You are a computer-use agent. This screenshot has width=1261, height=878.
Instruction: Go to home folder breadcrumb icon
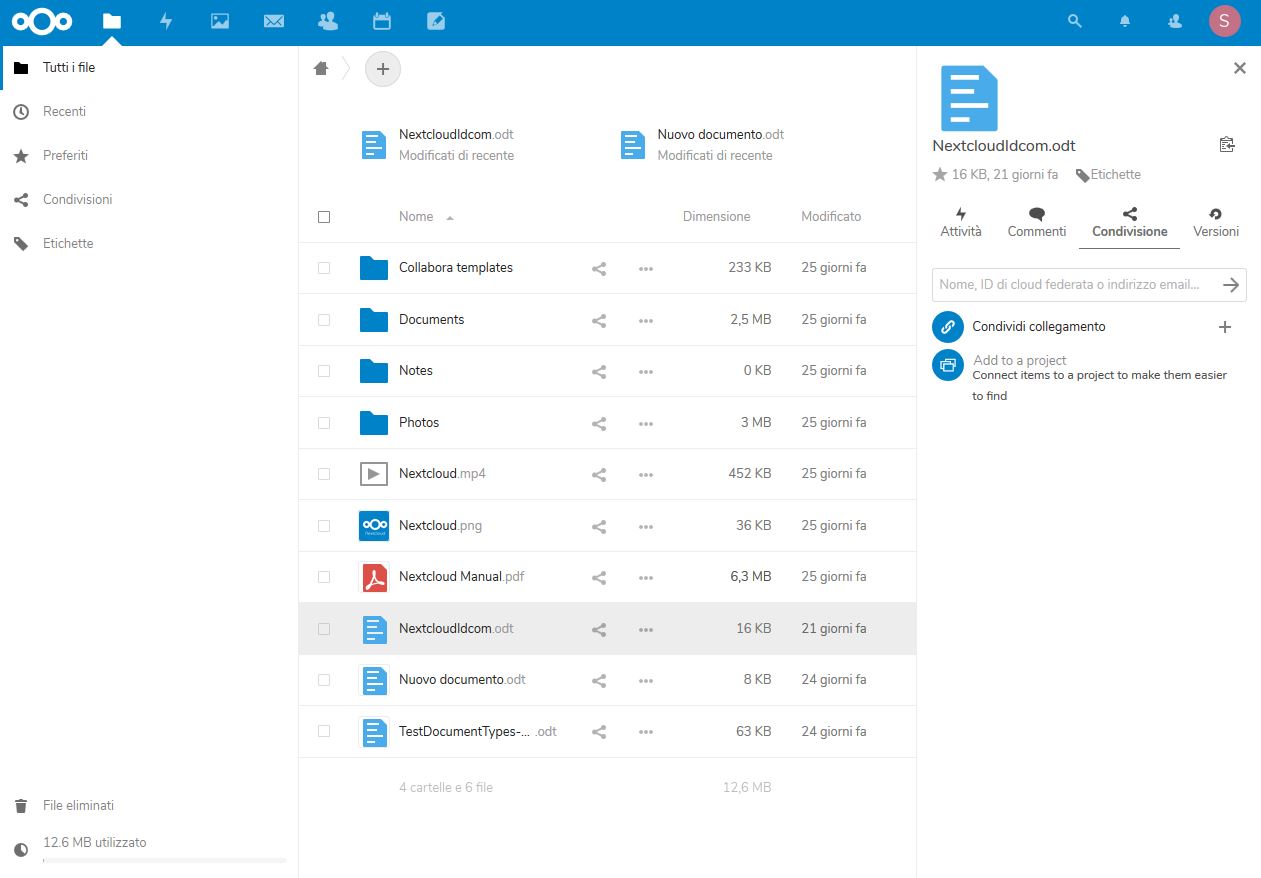click(321, 69)
